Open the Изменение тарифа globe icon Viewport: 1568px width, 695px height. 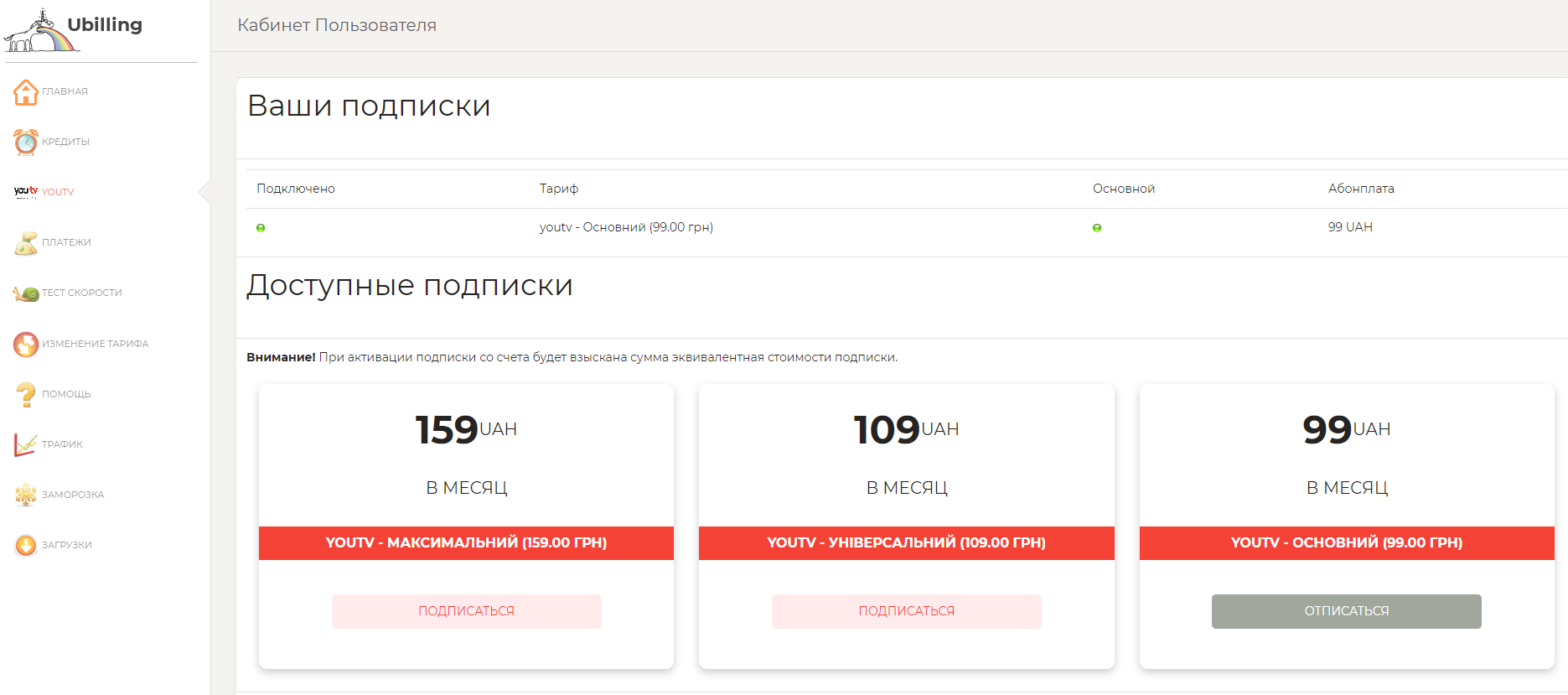coord(26,344)
